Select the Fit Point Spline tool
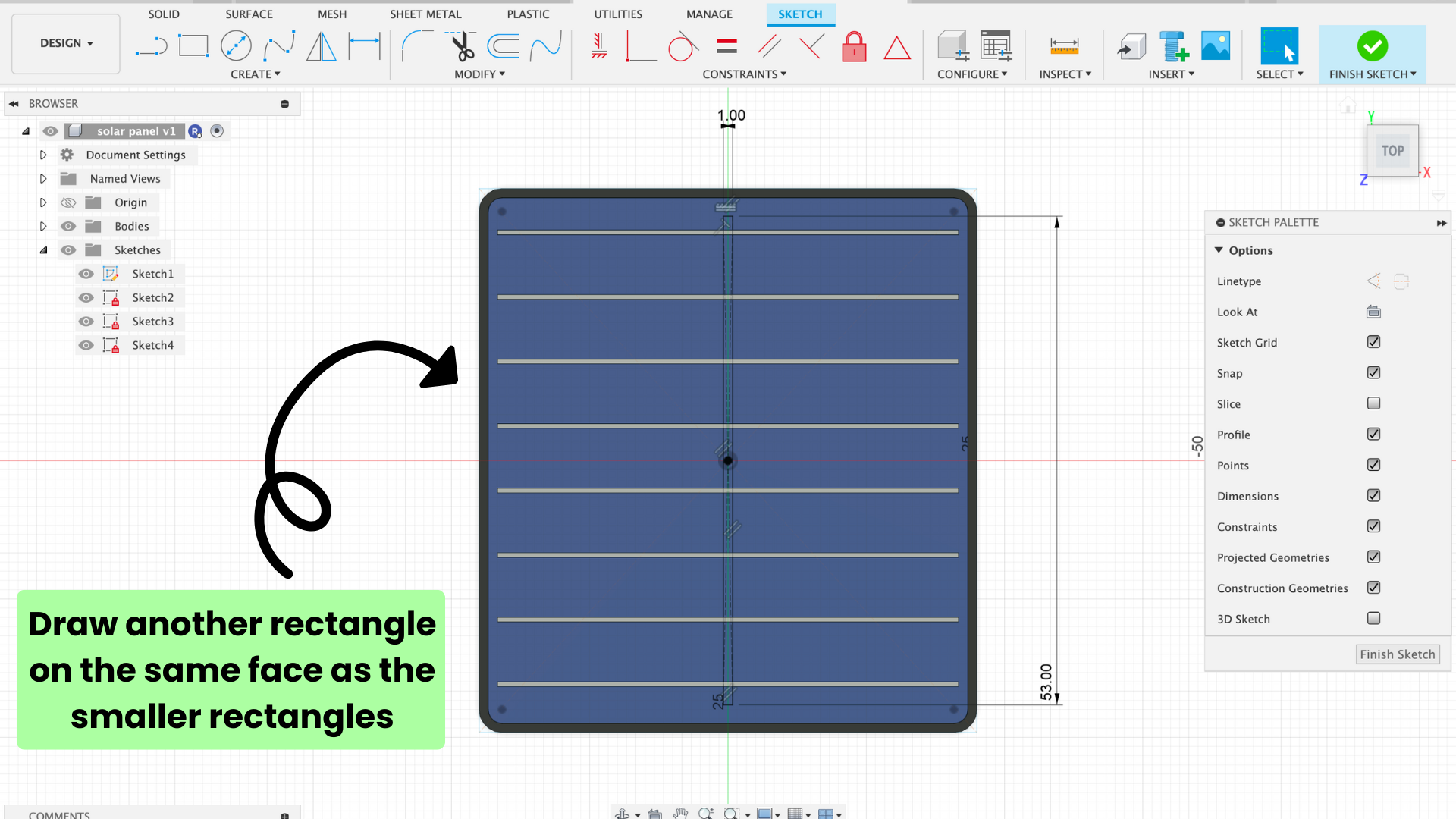Screen dimensions: 1456x819 point(279,46)
